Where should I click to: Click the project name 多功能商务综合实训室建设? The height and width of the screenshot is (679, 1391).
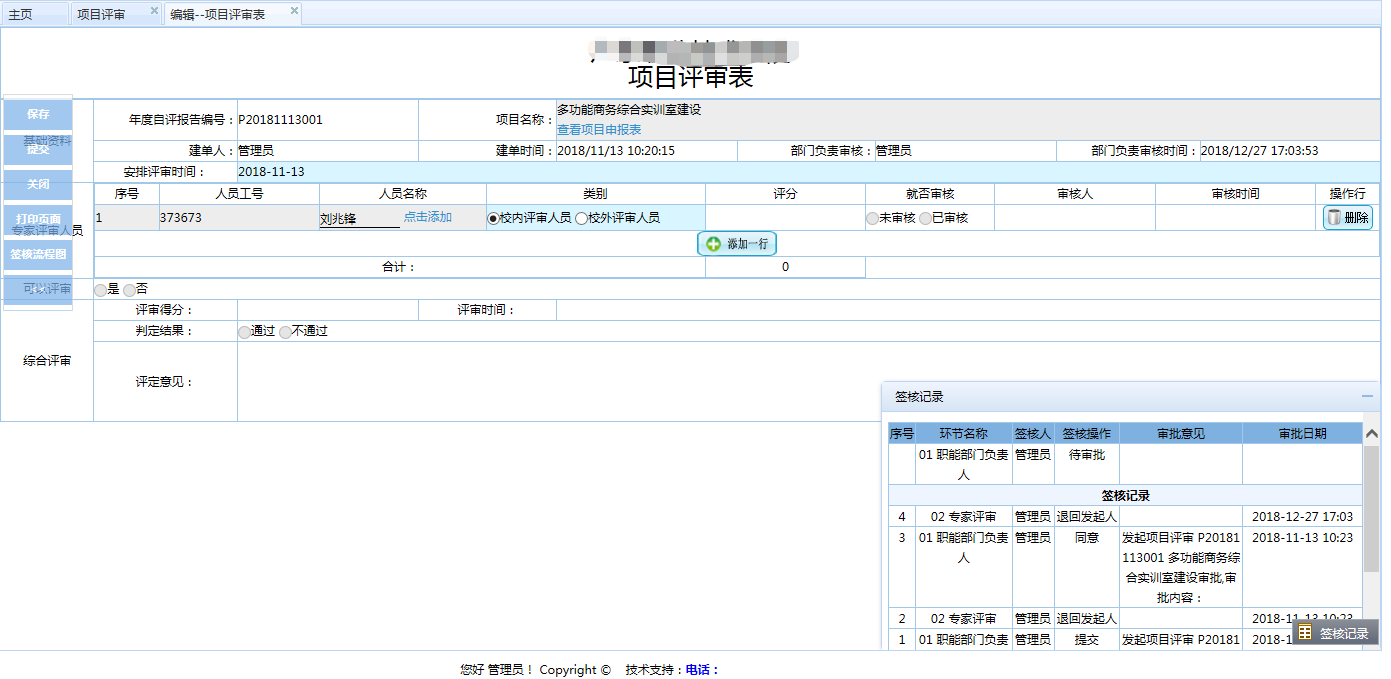629,109
